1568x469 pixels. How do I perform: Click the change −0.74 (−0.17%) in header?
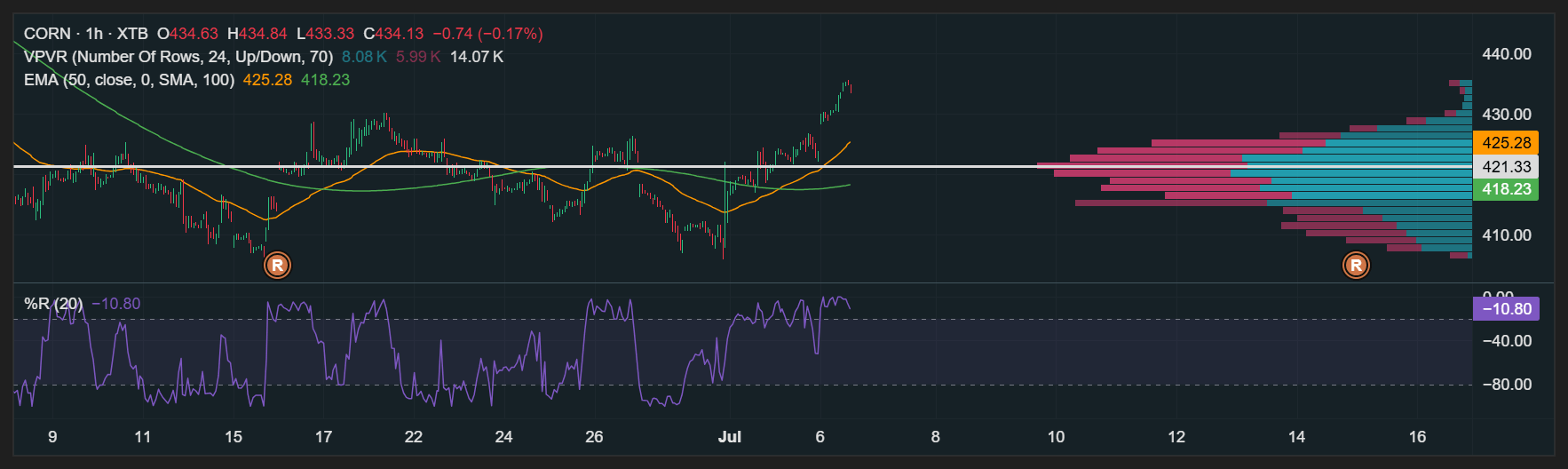(x=487, y=34)
